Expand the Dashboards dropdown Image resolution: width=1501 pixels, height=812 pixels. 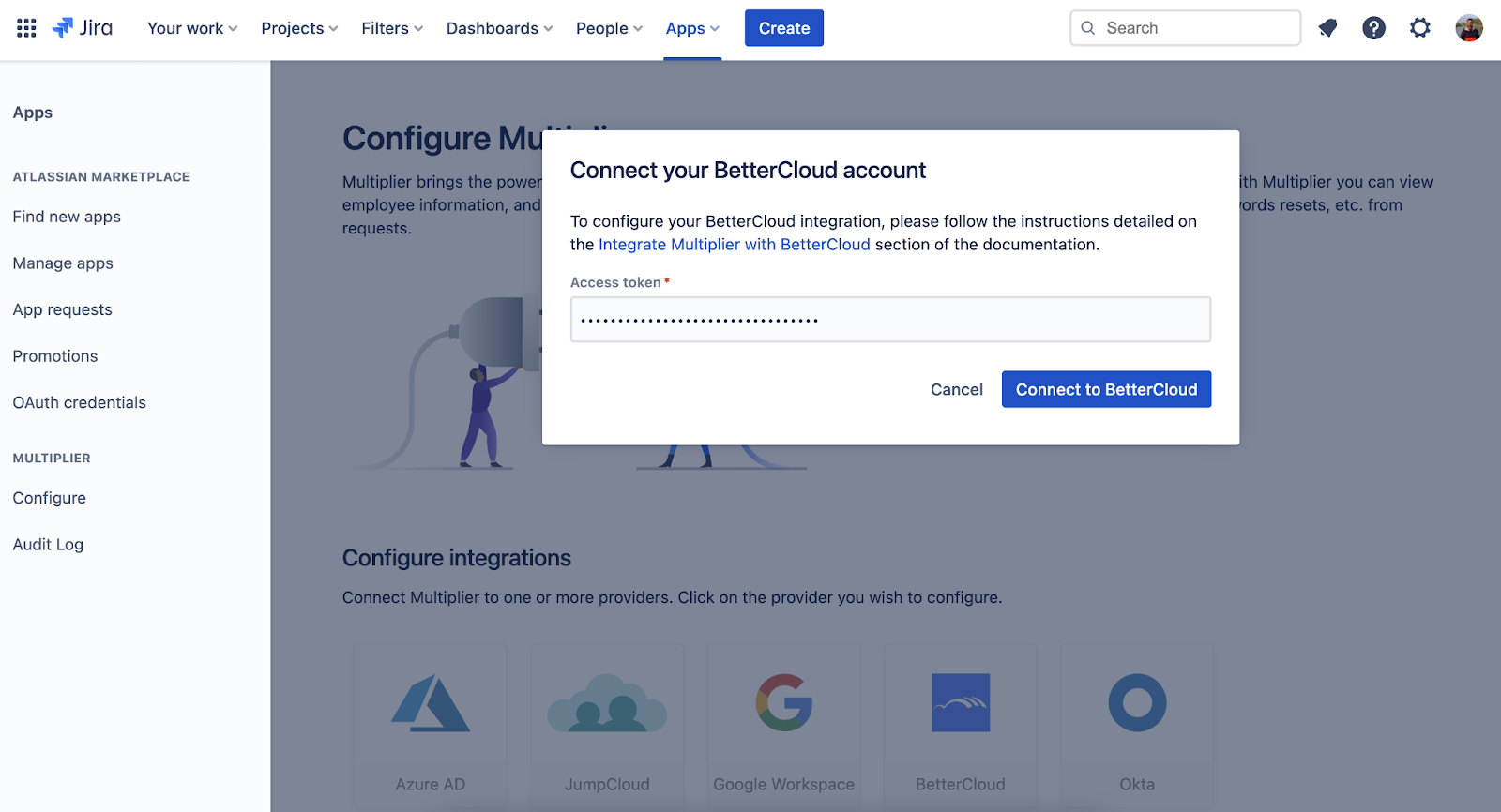(499, 28)
